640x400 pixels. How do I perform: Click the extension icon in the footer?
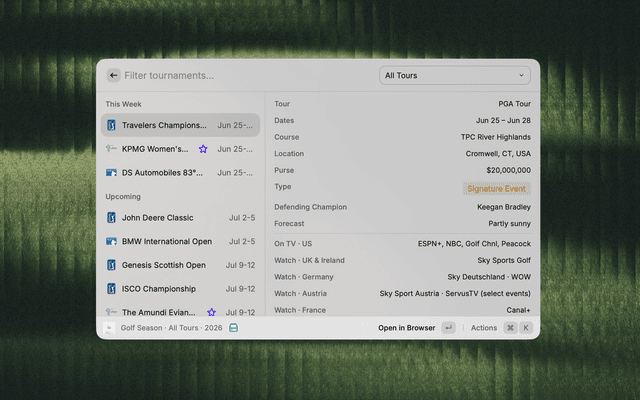click(109, 328)
